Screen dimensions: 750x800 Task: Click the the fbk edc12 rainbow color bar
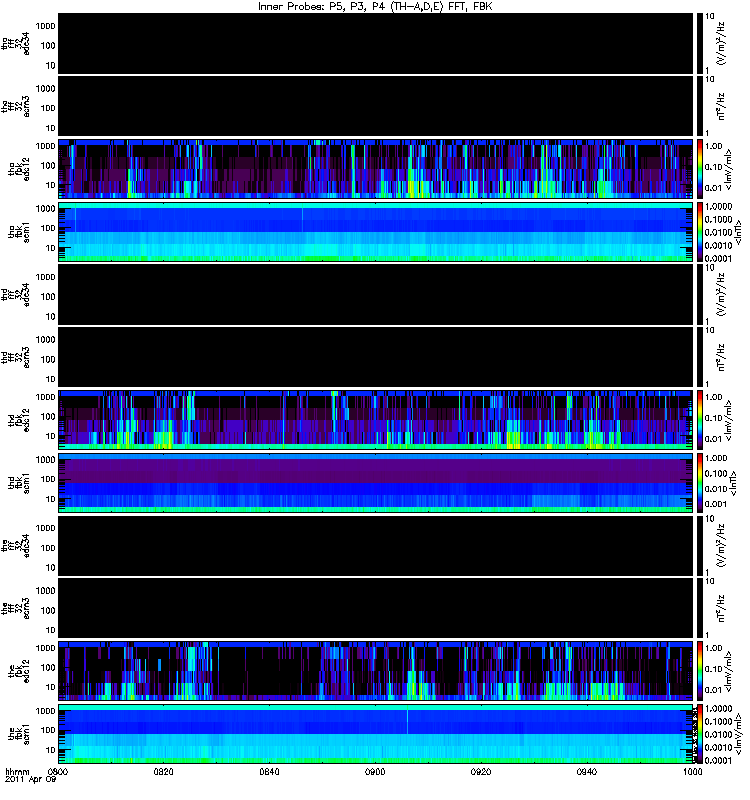(700, 671)
